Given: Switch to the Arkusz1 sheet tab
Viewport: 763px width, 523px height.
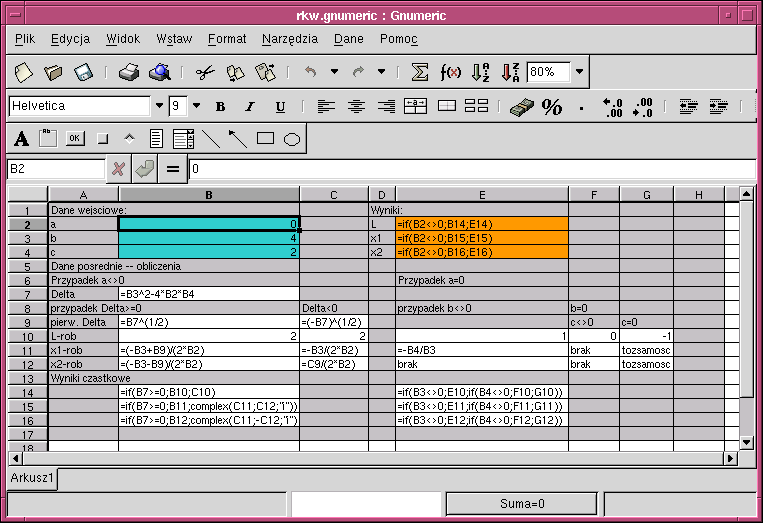Looking at the screenshot, I should pyautogui.click(x=33, y=479).
